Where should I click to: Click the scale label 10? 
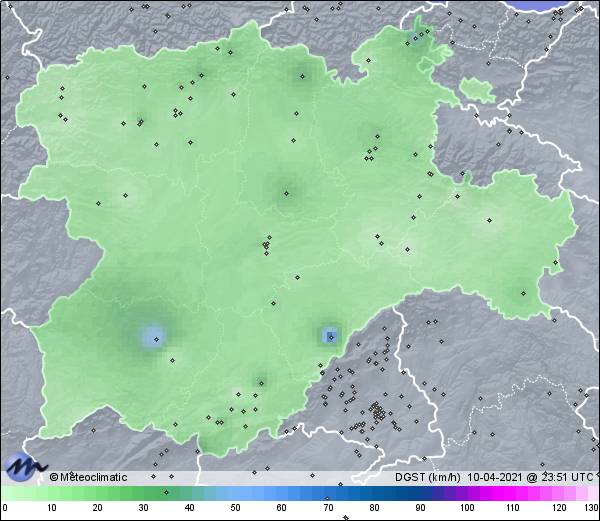(x=52, y=508)
